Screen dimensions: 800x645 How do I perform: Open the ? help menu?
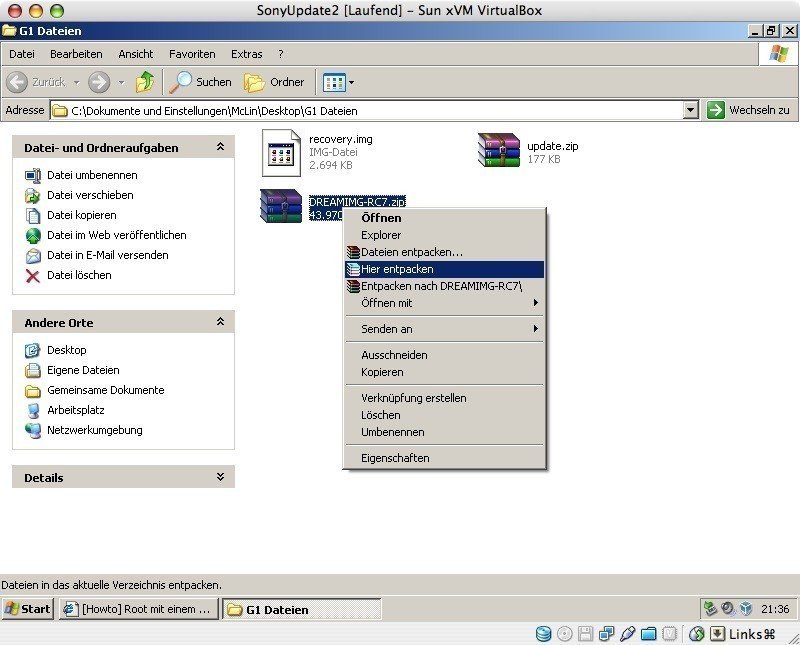[281, 54]
